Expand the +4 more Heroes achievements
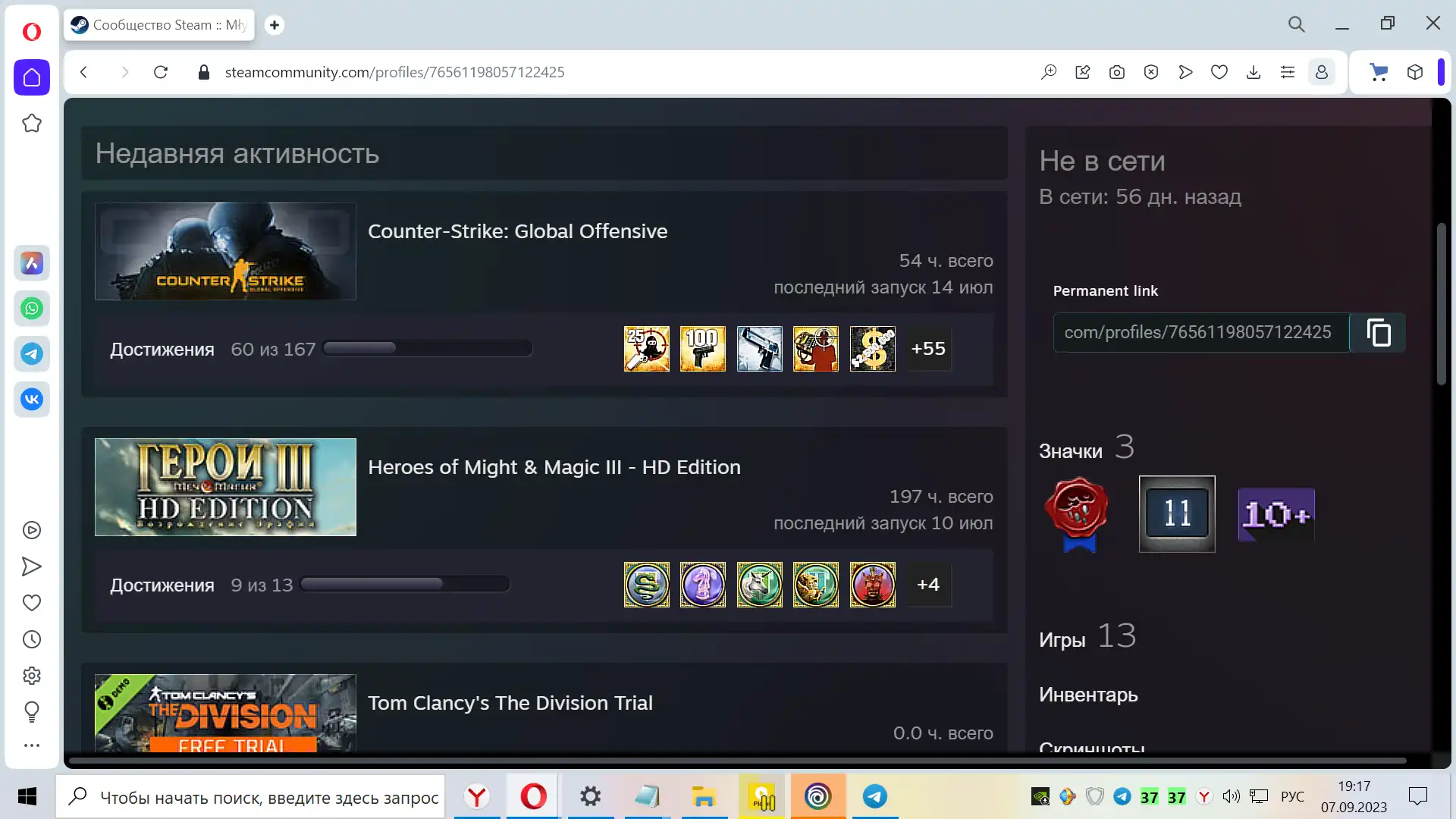 pyautogui.click(x=928, y=585)
